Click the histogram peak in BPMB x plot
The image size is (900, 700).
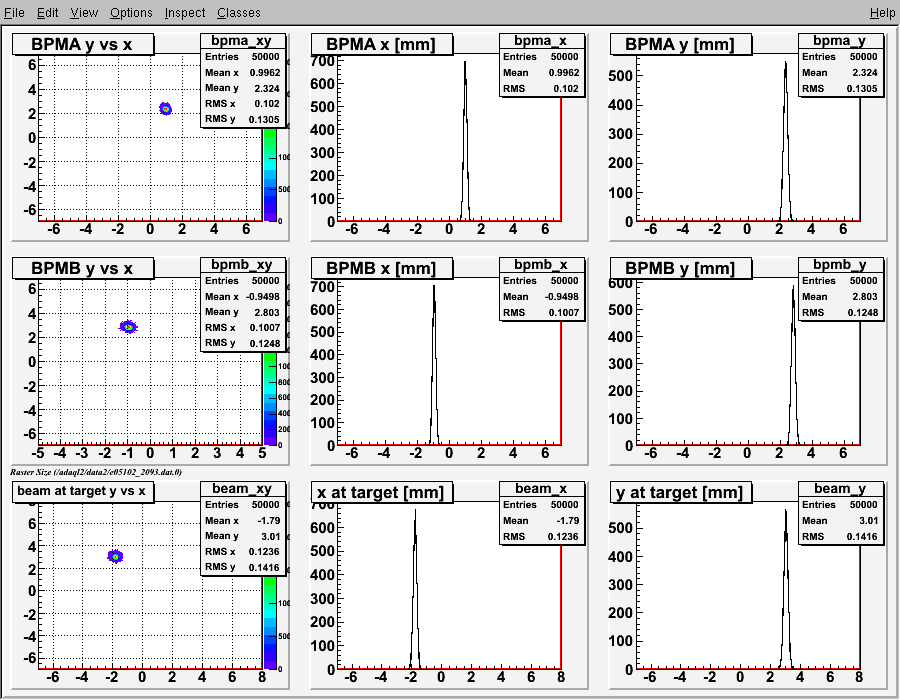(x=434, y=287)
